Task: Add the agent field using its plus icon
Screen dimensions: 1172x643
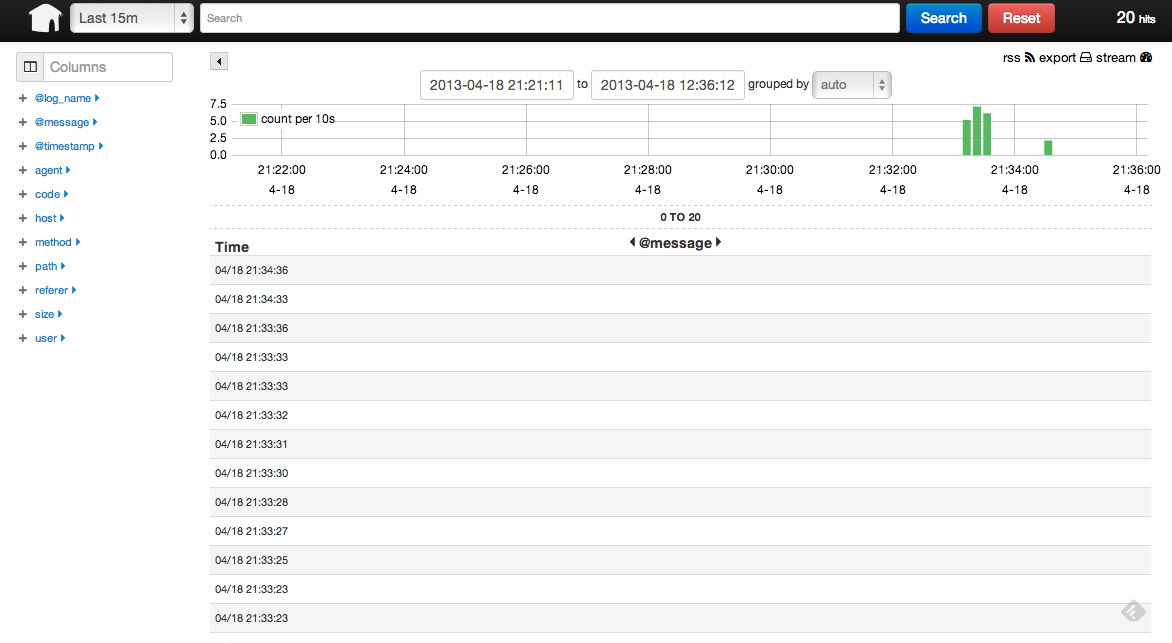Action: click(22, 170)
